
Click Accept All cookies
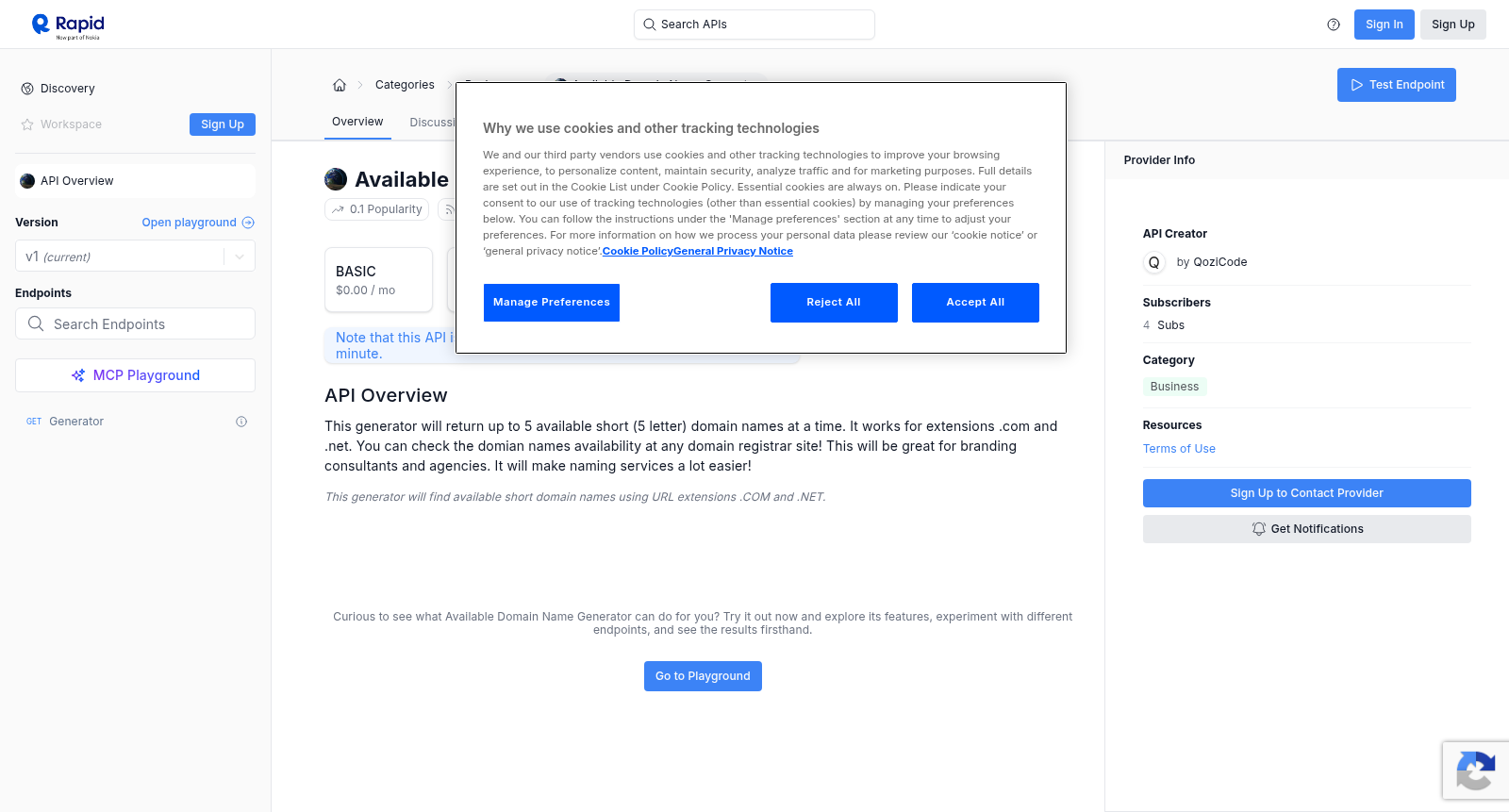point(975,303)
